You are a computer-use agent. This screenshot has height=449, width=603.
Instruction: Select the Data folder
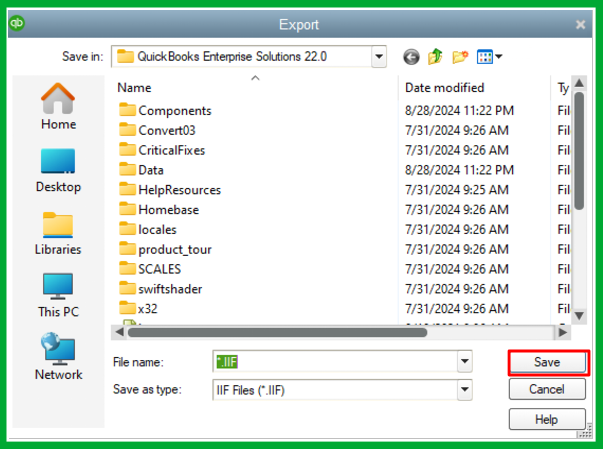pyautogui.click(x=141, y=170)
